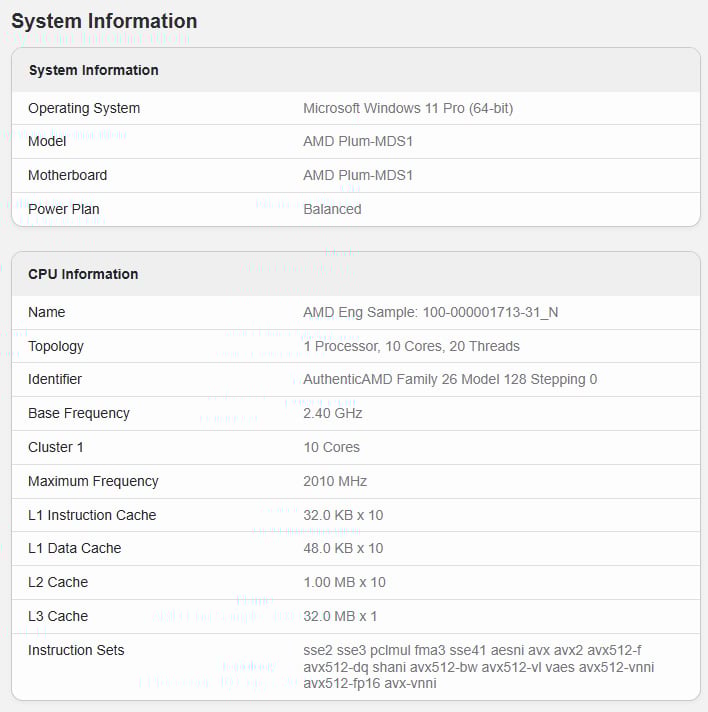Click the 'Maximum Frequency' label

[x=94, y=481]
